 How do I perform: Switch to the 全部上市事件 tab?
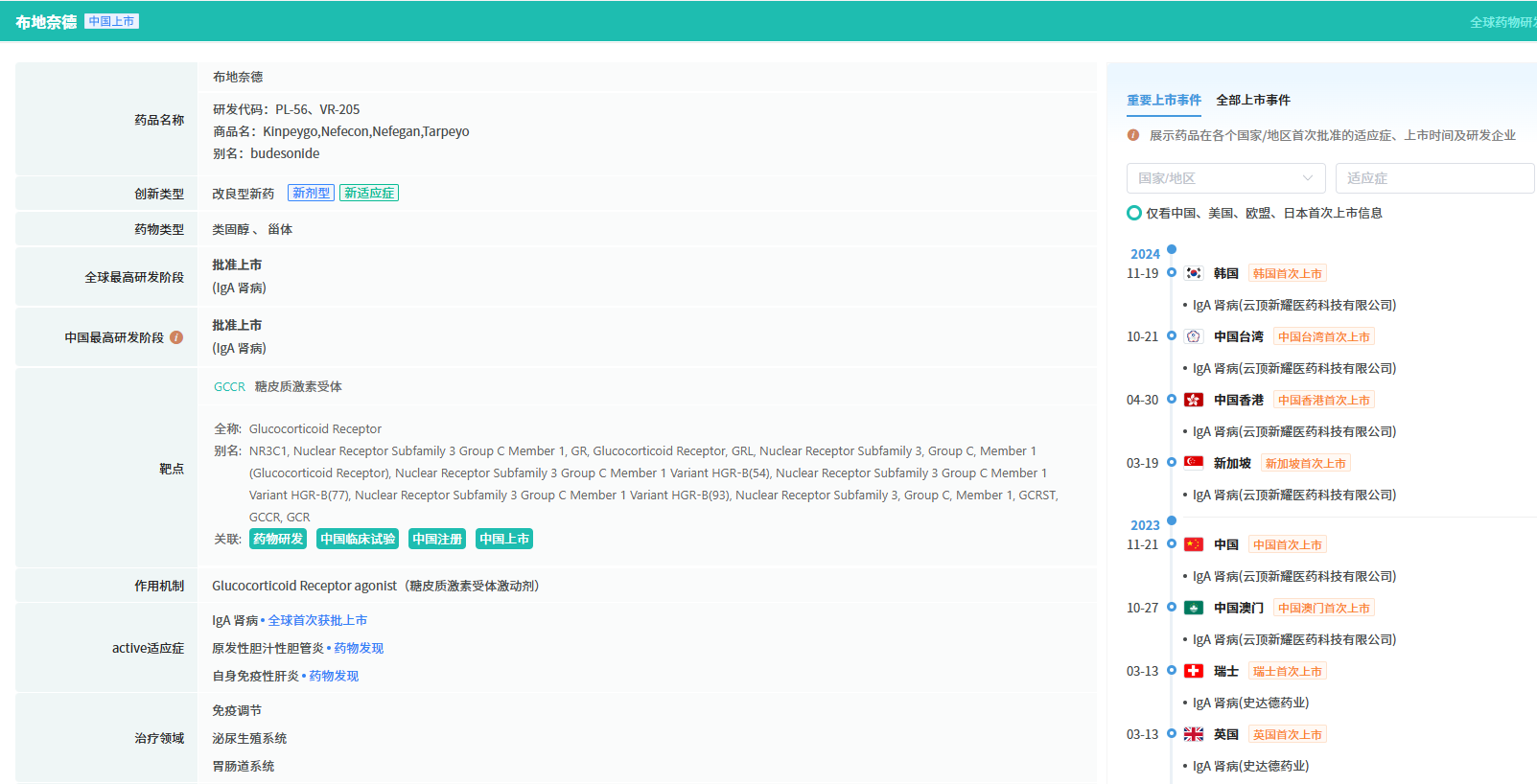(1253, 100)
